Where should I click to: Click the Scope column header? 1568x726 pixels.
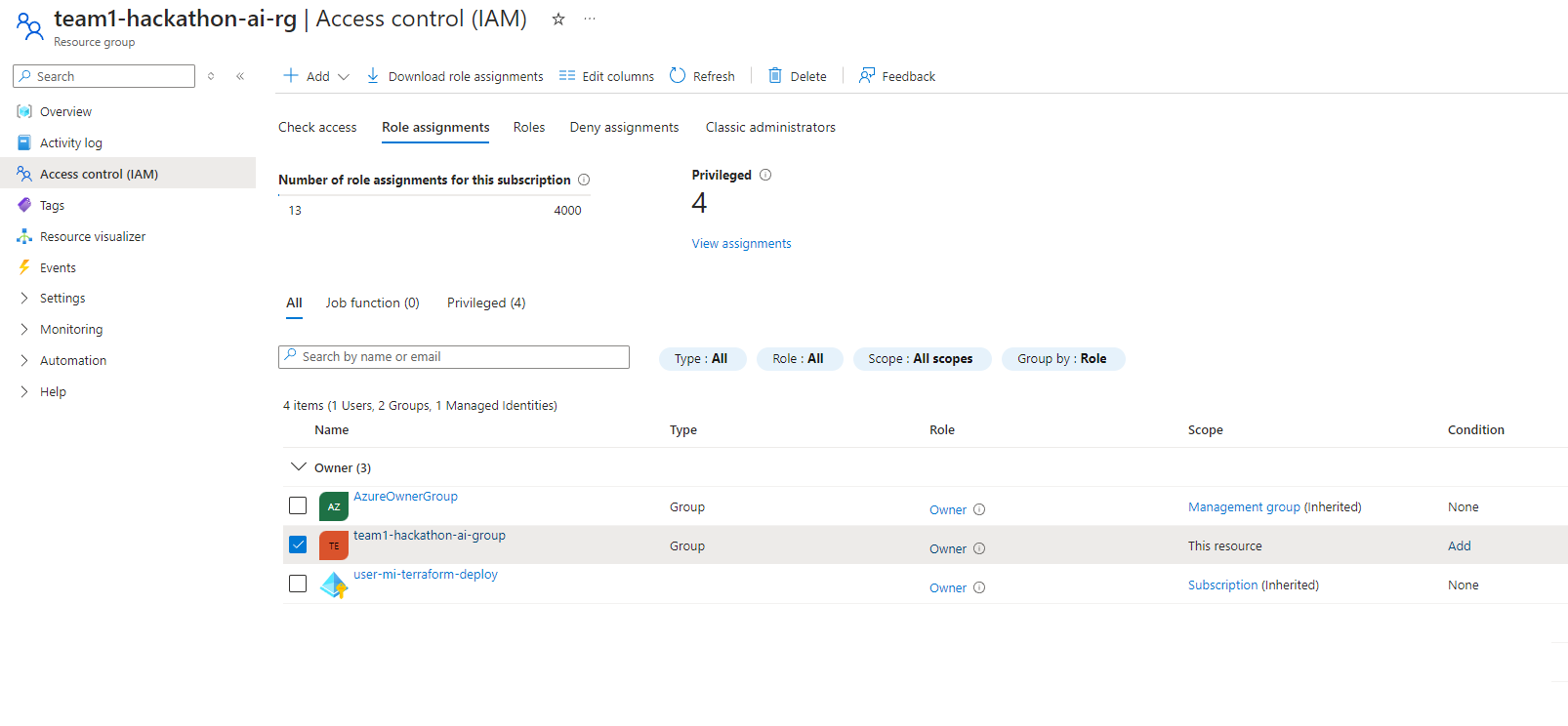point(1206,430)
